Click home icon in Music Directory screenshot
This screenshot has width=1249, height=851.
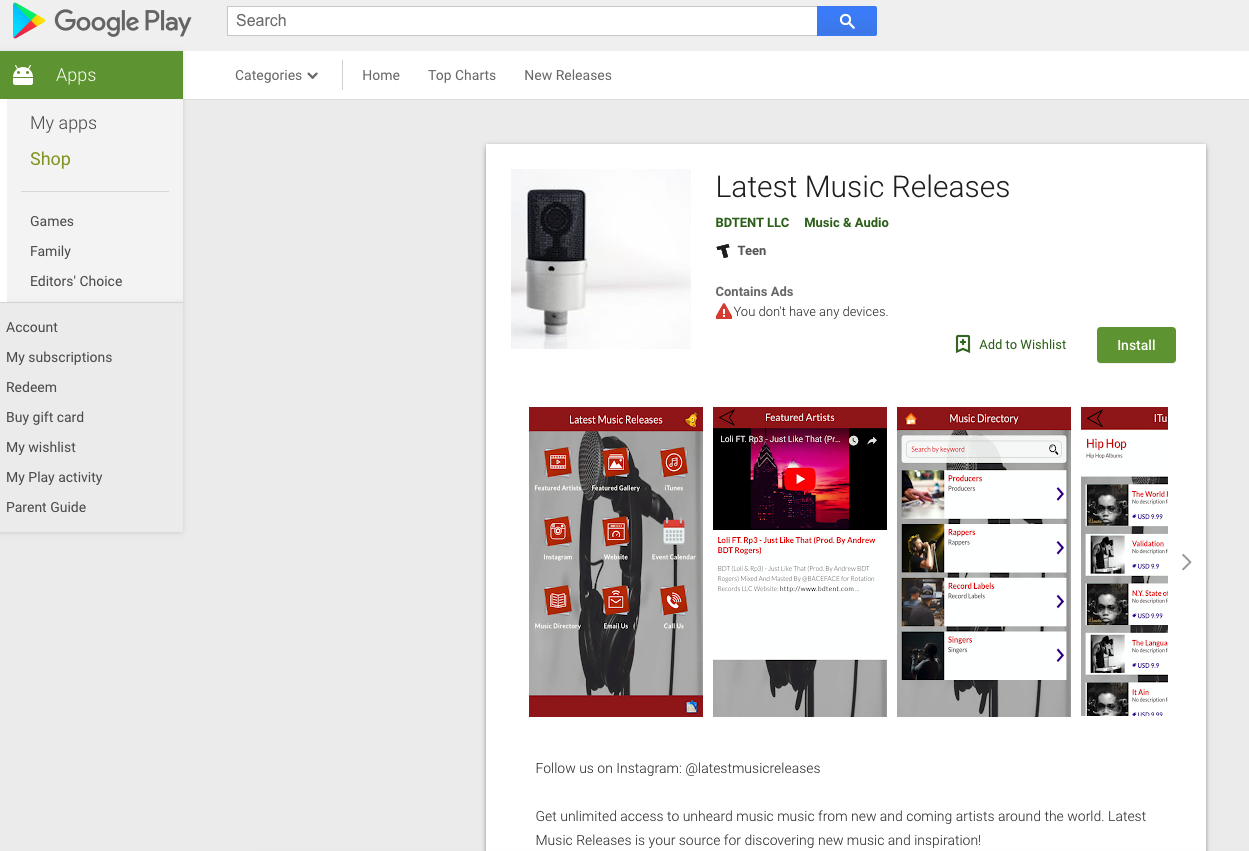click(911, 418)
